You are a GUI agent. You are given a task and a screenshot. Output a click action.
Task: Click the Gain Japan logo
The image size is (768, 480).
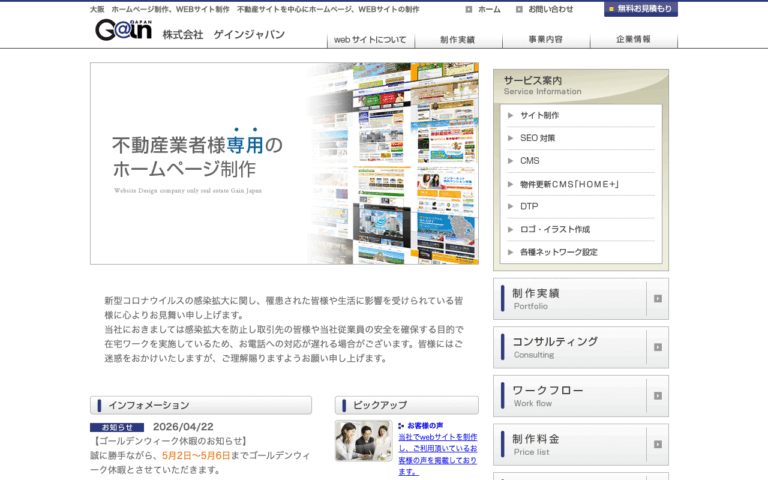point(123,30)
